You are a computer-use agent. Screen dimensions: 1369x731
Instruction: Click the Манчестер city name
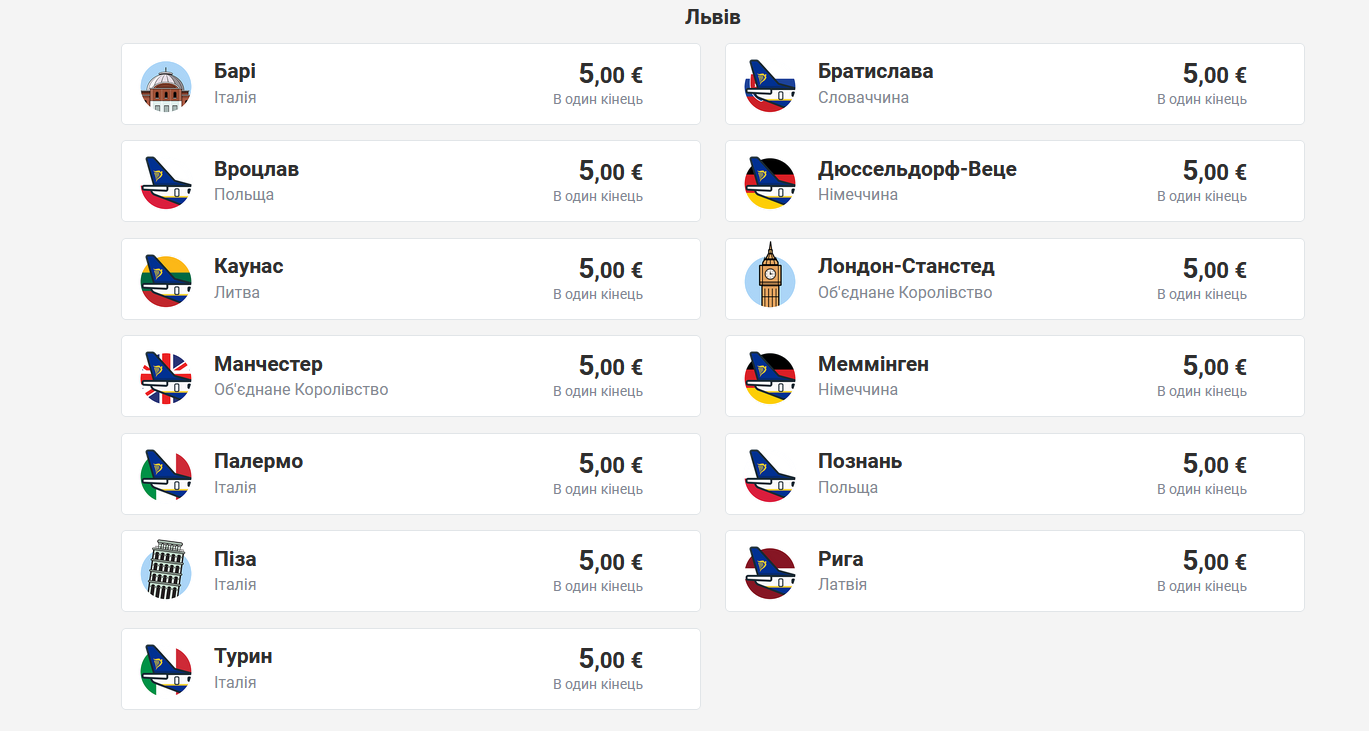268,364
